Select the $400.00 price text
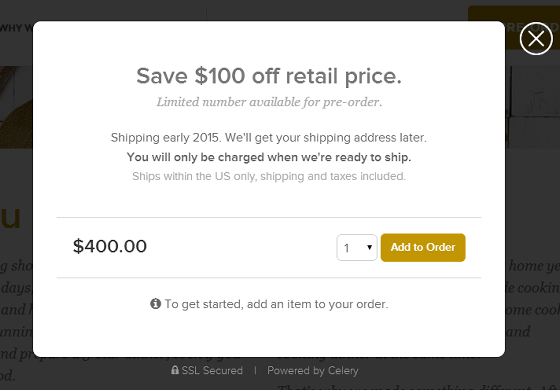Screen dimensions: 560x390 tap(110, 246)
